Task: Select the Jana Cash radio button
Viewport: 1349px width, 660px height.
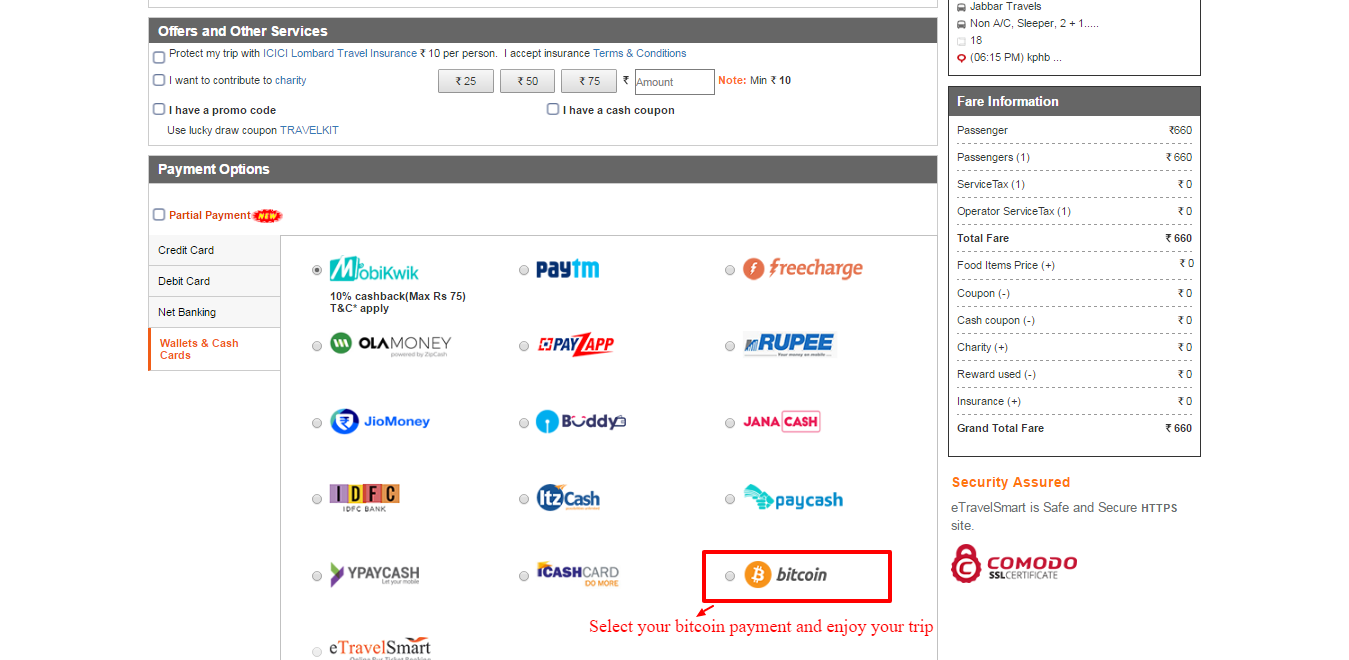Action: (x=730, y=423)
